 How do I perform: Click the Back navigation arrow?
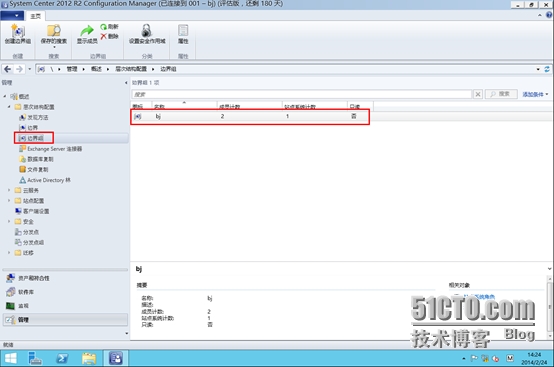[7, 69]
